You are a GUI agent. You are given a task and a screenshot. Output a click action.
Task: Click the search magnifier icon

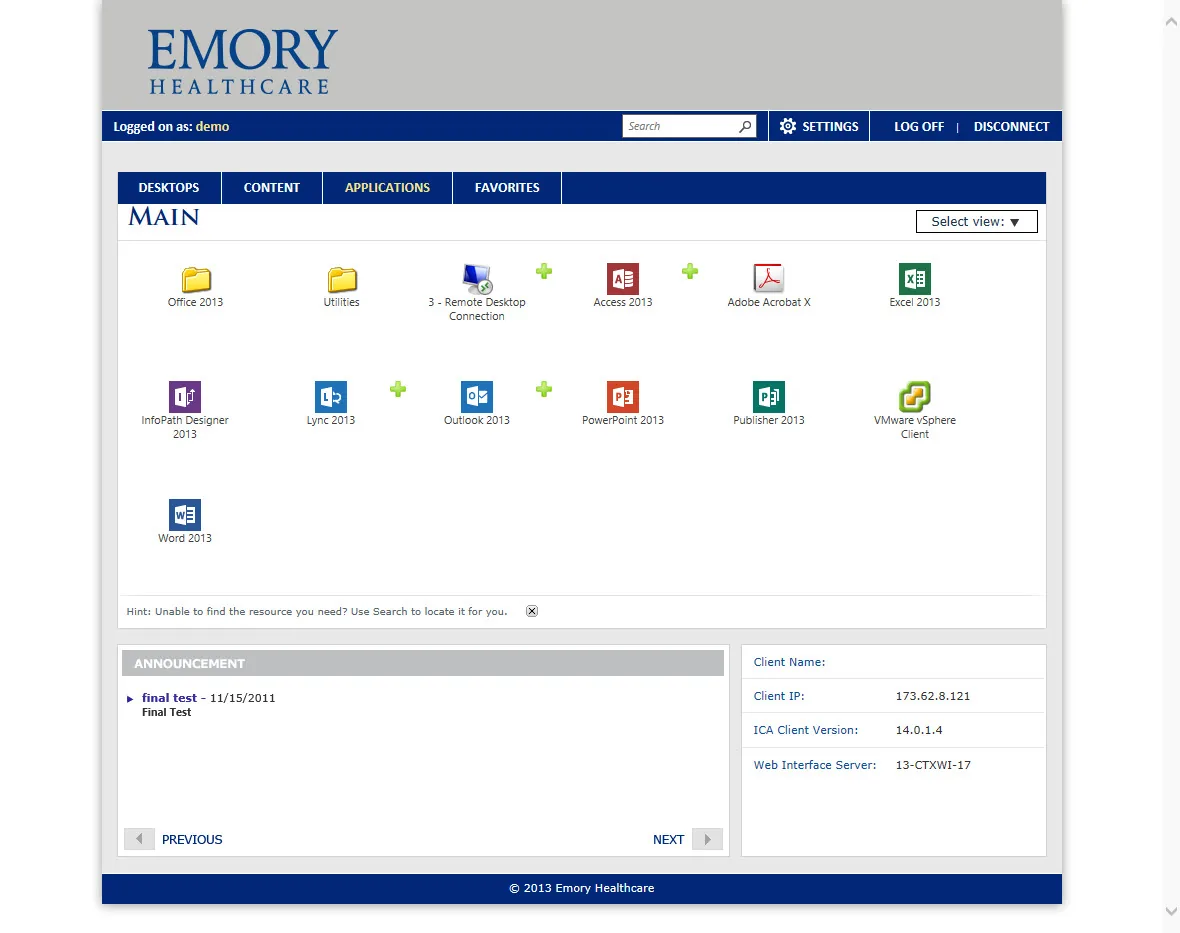pos(745,126)
